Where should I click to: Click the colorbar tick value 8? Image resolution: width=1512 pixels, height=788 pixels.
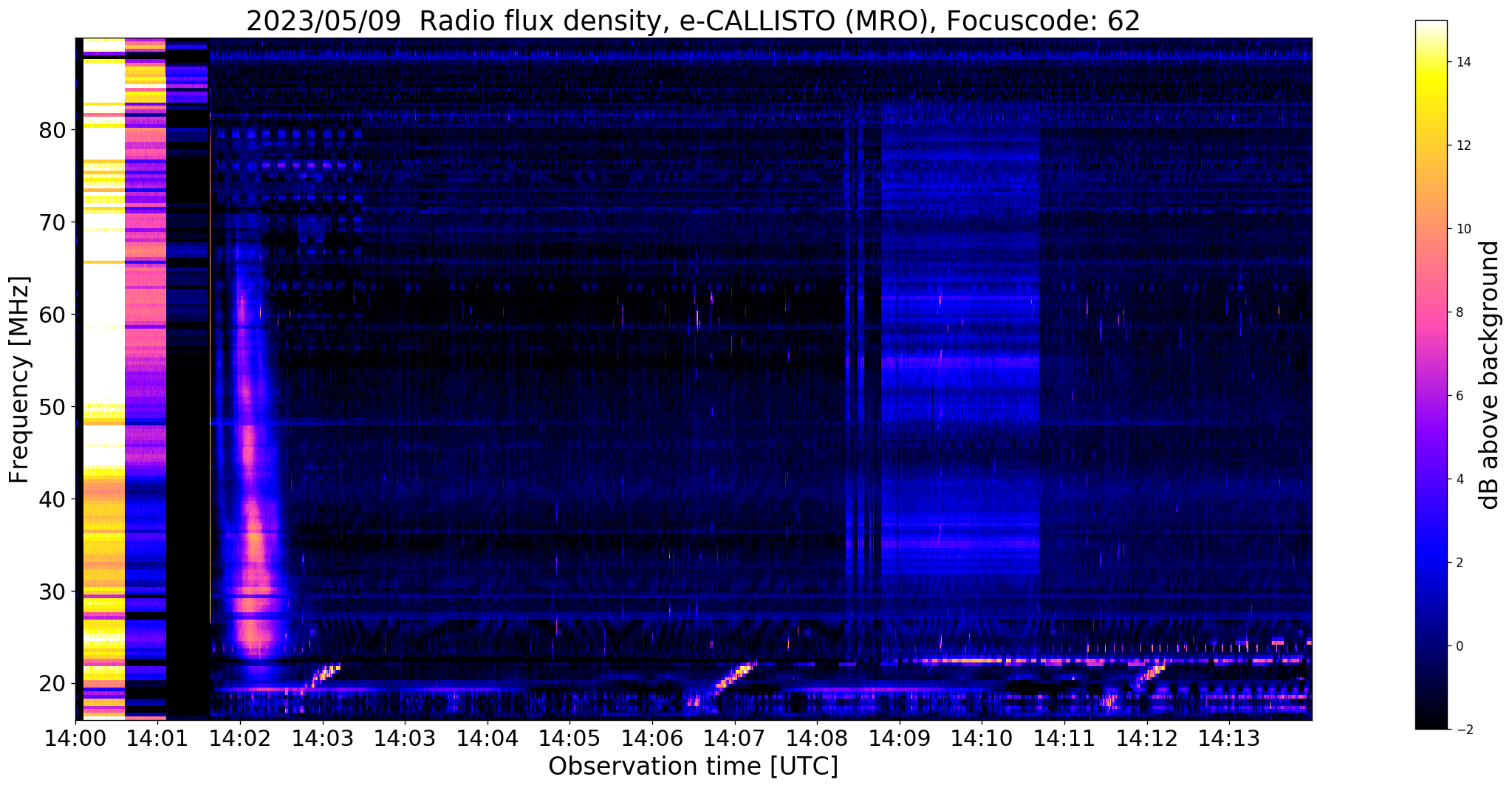(x=1458, y=312)
